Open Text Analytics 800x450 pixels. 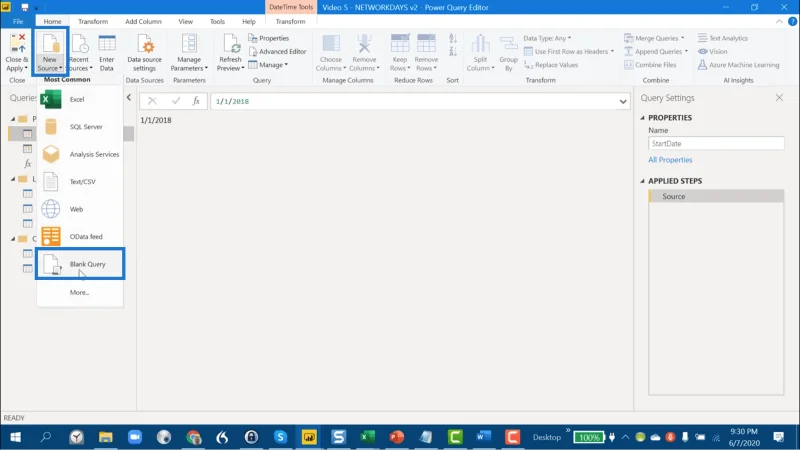point(723,38)
